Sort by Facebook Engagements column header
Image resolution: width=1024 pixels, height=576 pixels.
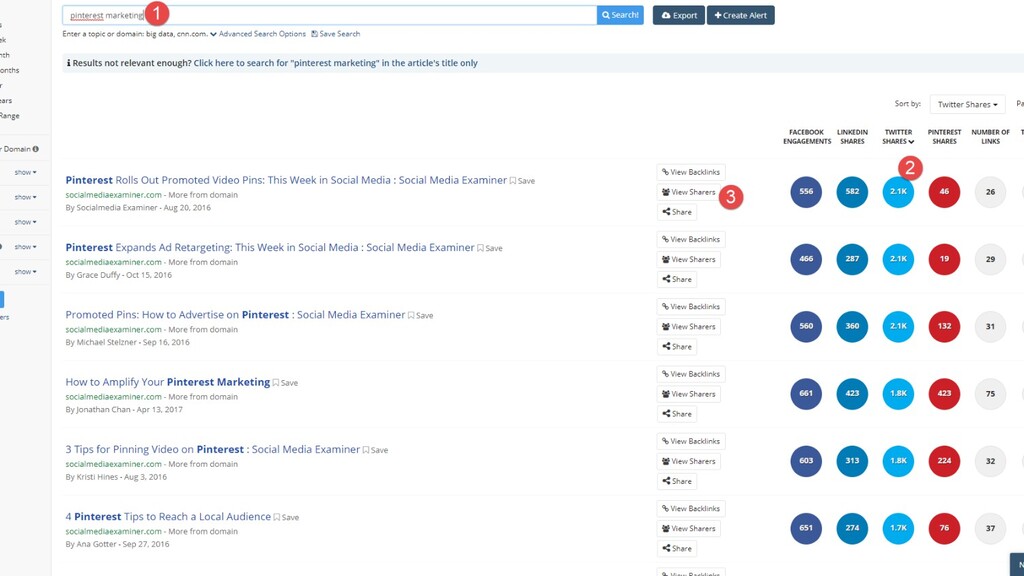[x=807, y=136]
